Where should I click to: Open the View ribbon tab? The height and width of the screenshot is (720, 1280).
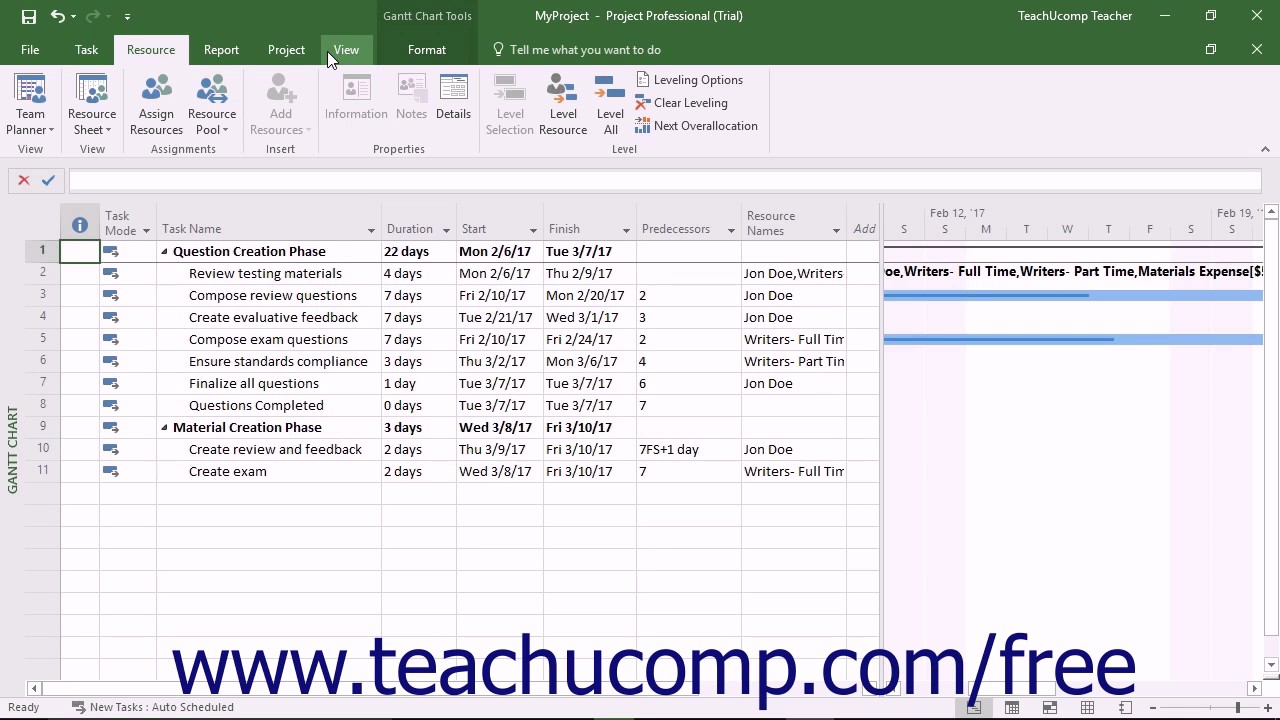[346, 50]
